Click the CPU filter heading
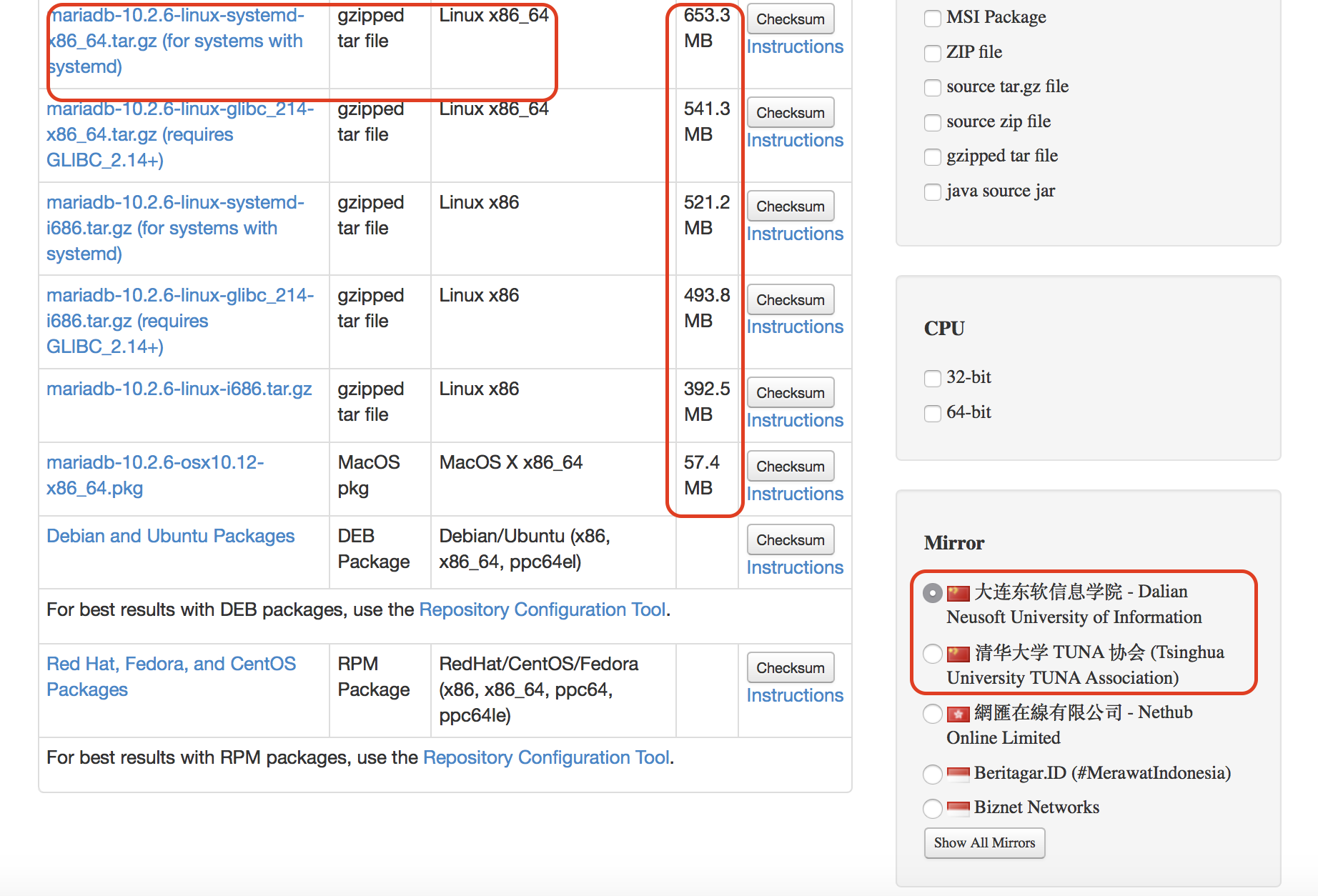The image size is (1318, 896). (944, 329)
